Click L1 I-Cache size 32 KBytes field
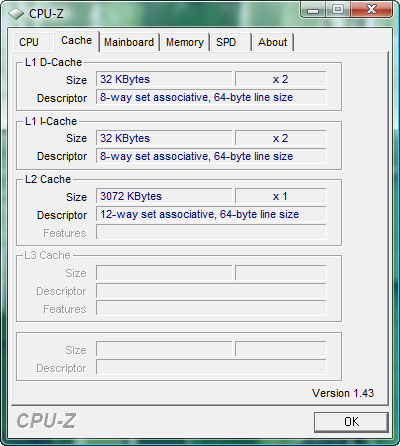400x446 pixels. click(164, 138)
